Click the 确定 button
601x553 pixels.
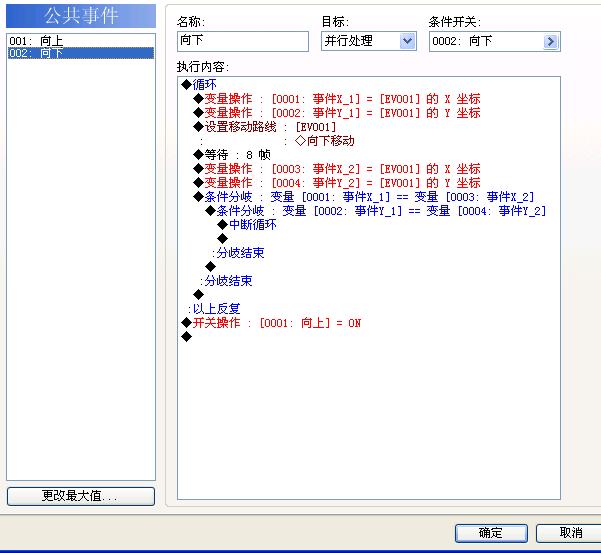click(x=491, y=533)
